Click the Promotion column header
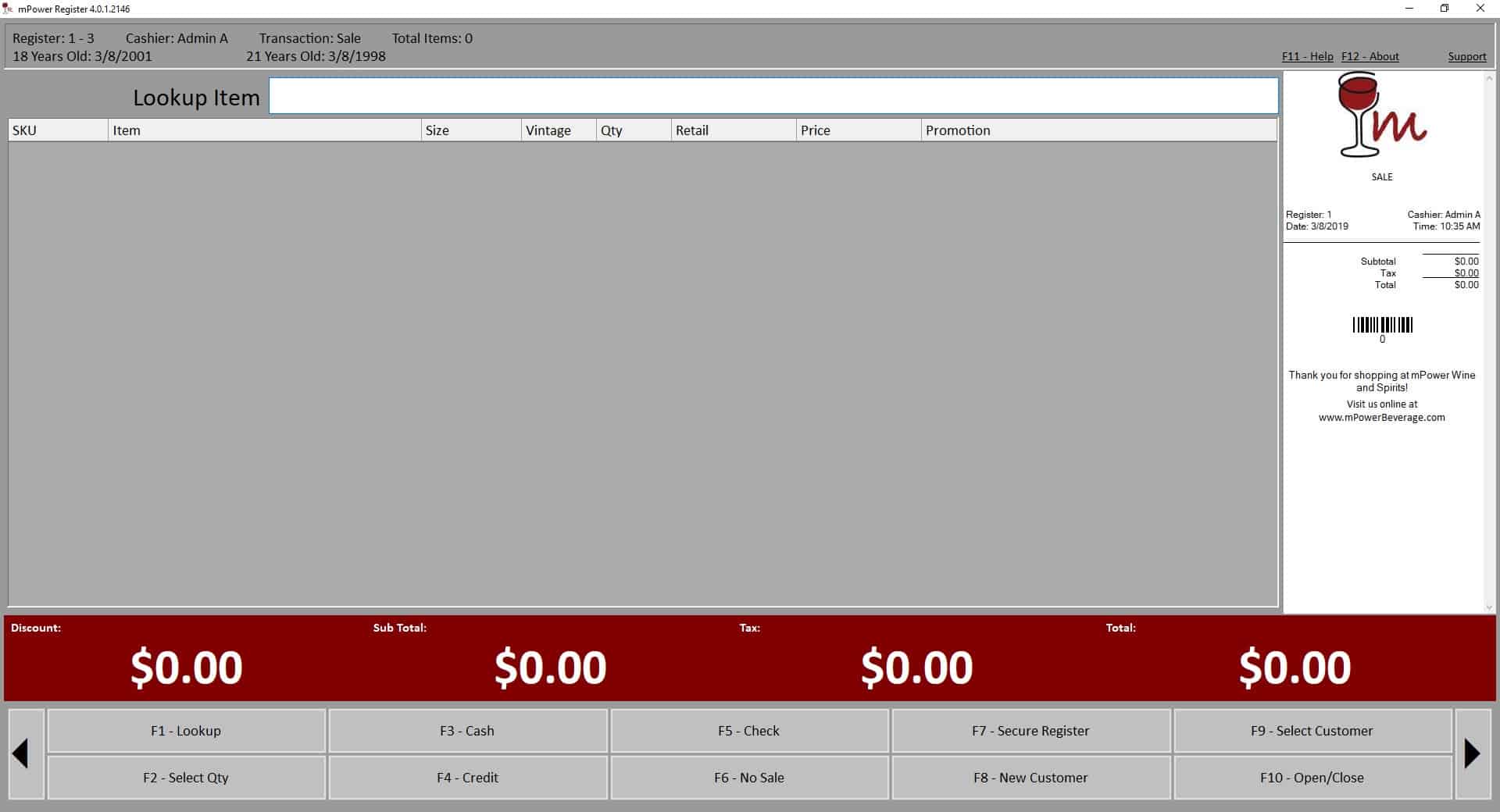This screenshot has height=812, width=1500. point(1098,130)
